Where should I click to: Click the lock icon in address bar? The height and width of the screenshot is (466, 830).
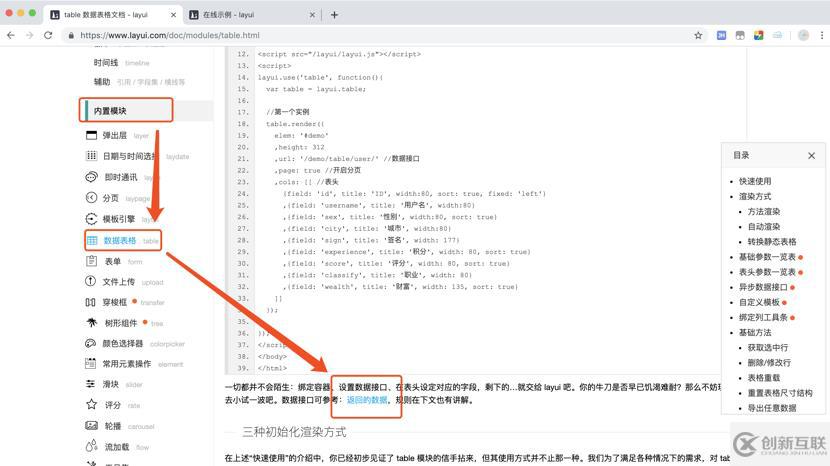(x=71, y=35)
